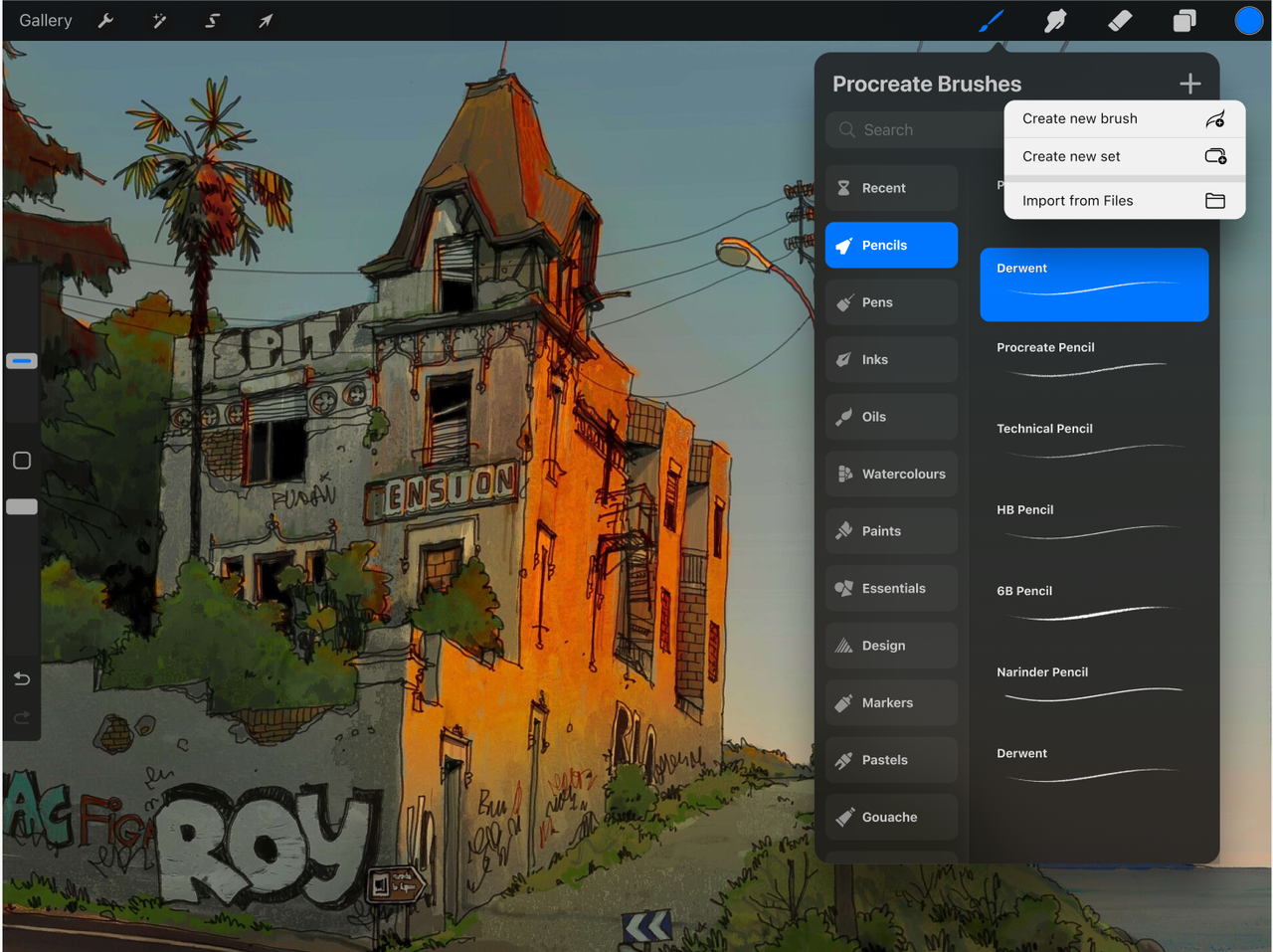Screen dimensions: 1273x952
Task: Tap the Redo arrow in the sidebar
Action: pos(21,717)
